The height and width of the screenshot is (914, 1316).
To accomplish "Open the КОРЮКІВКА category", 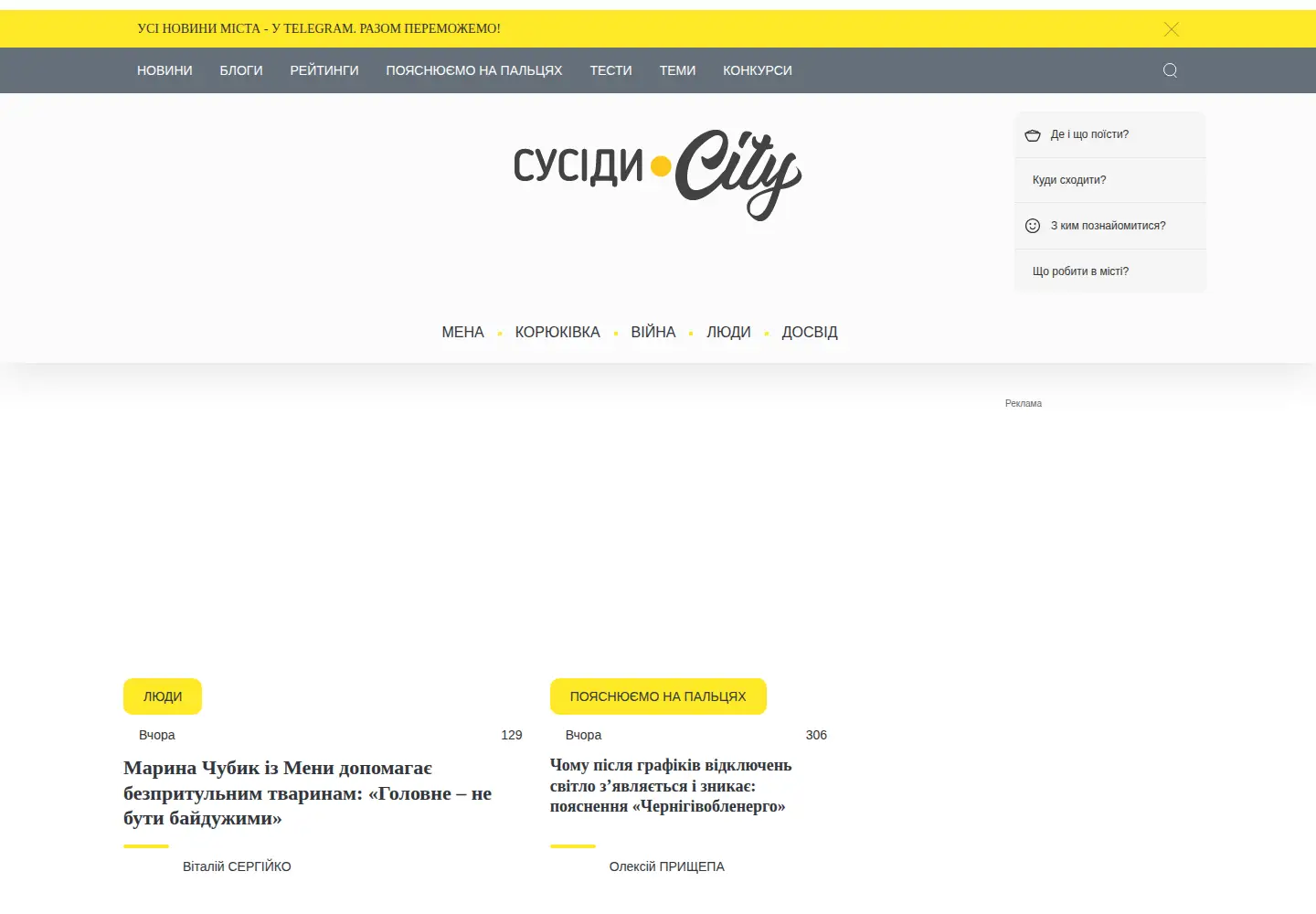I will coord(557,333).
